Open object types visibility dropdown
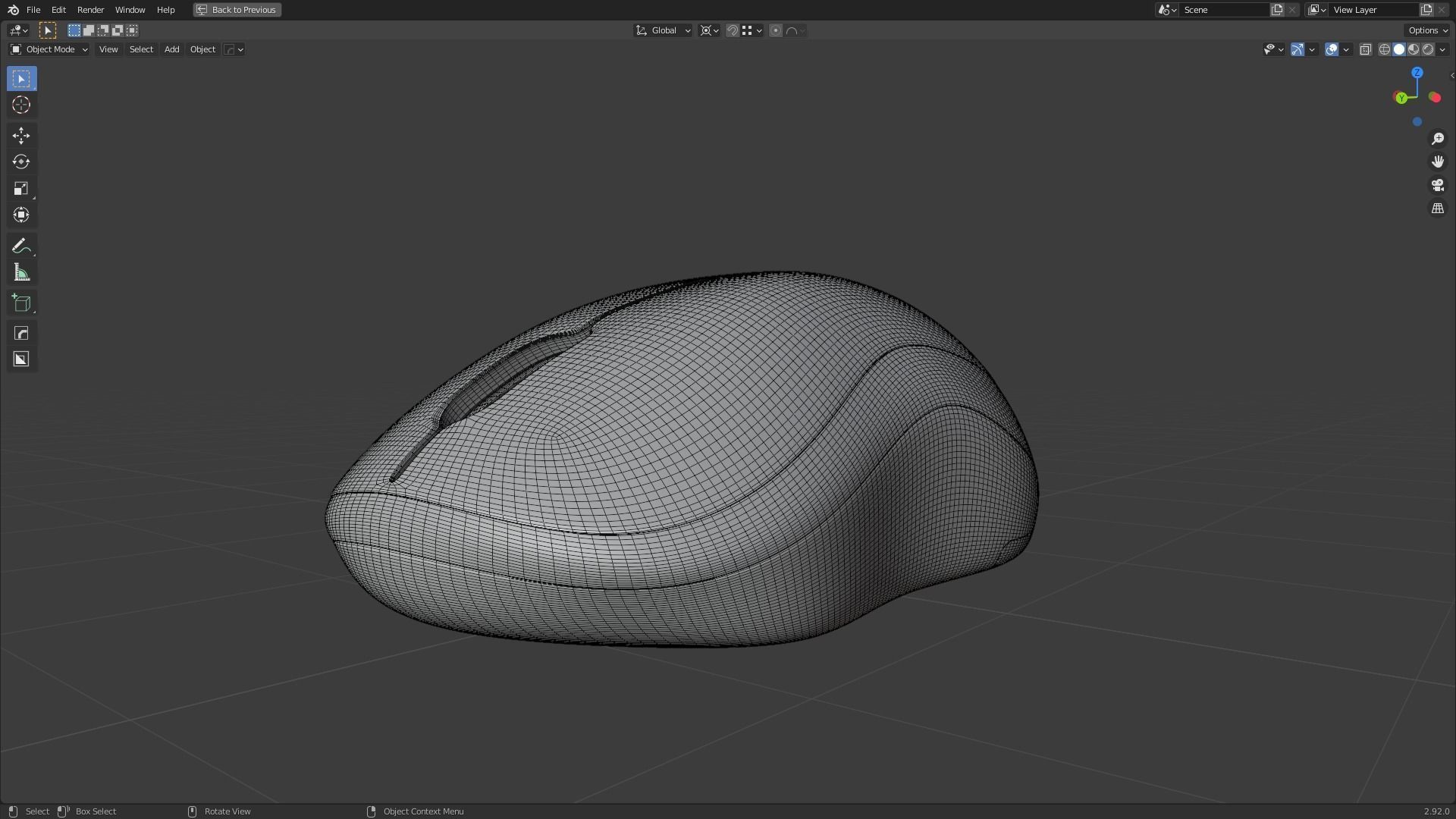Screen dimensions: 1456x819 tap(1273, 49)
